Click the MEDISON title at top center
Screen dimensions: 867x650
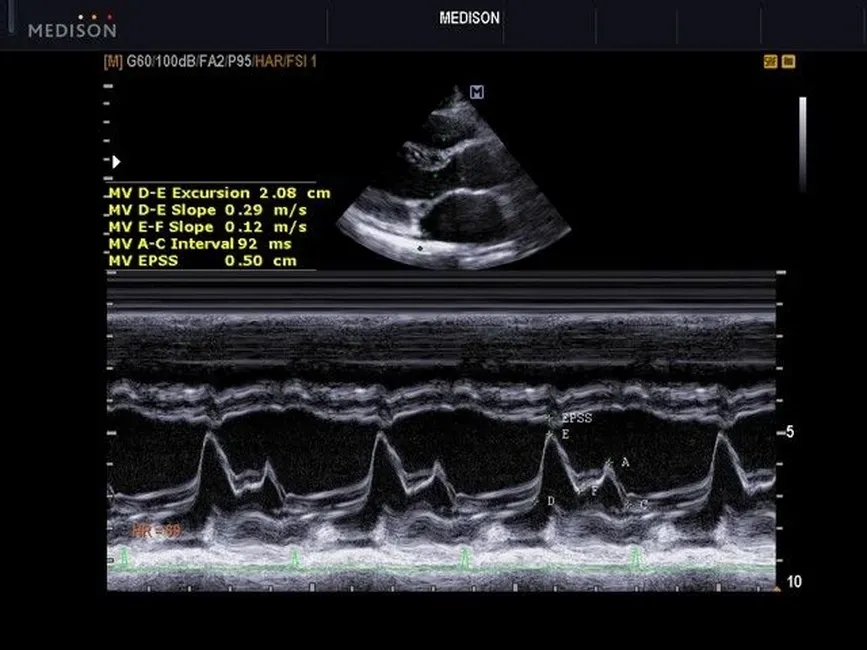tap(469, 19)
